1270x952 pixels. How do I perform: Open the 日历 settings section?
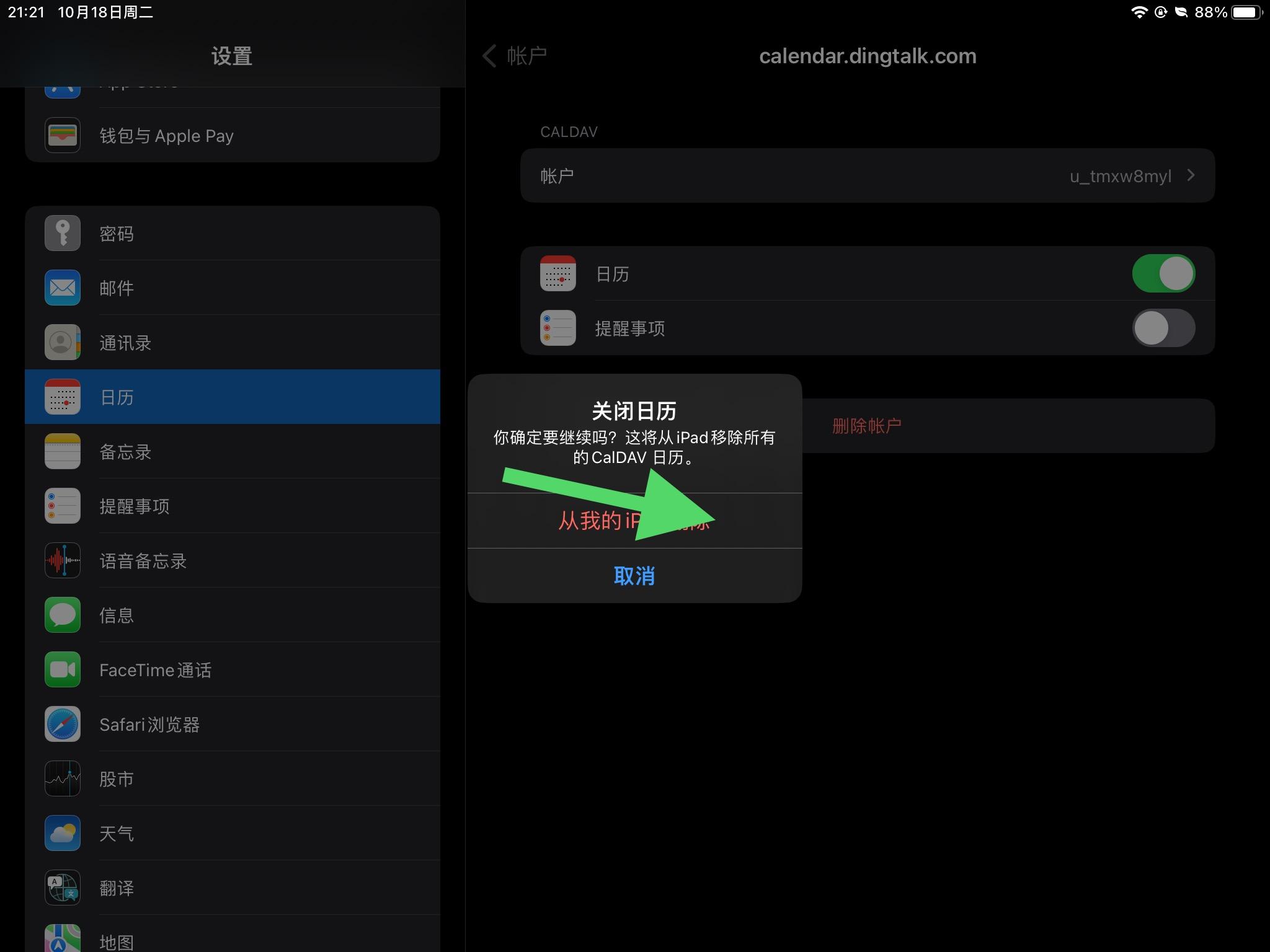click(232, 397)
